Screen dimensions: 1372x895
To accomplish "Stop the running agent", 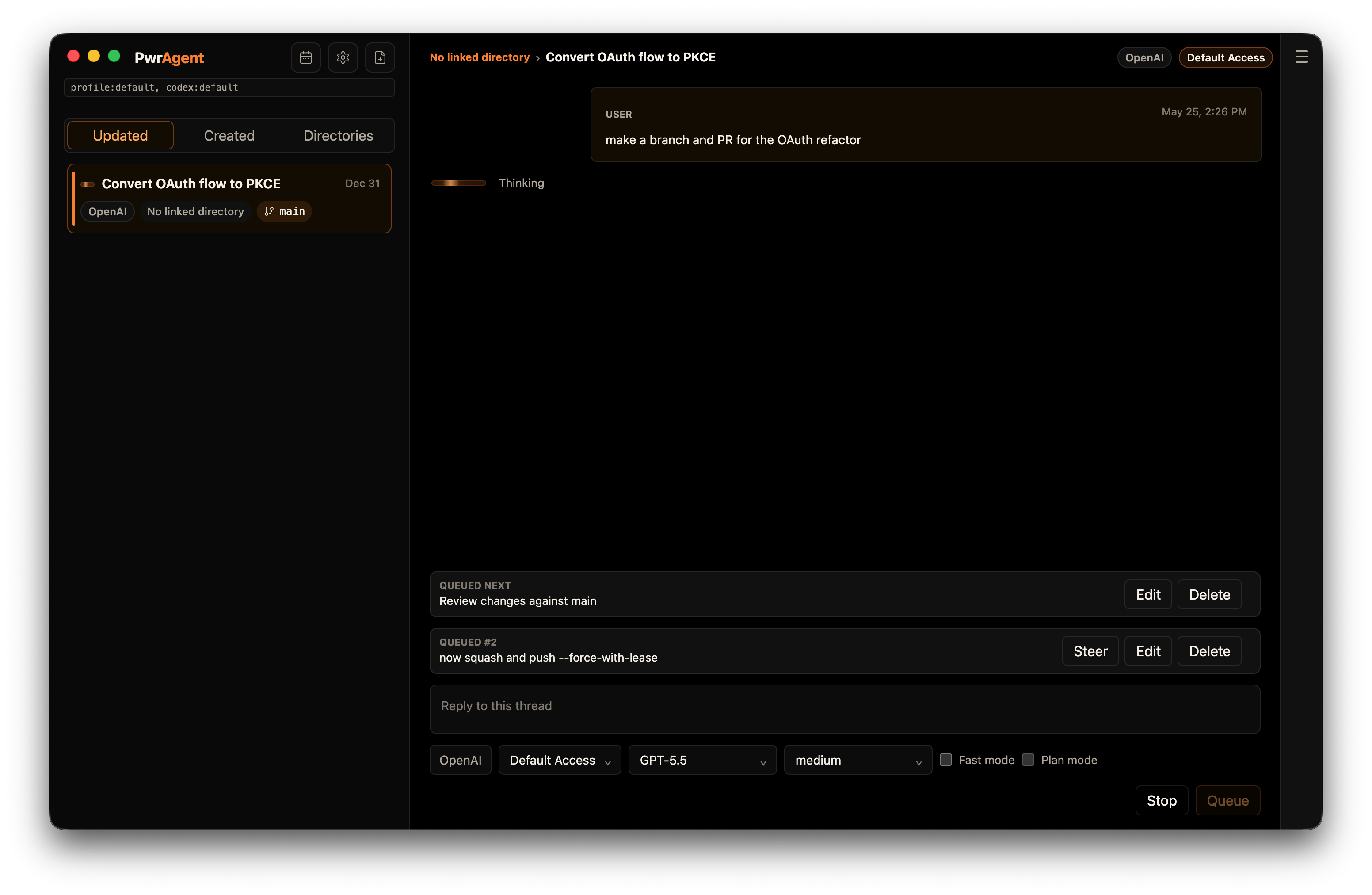I will pyautogui.click(x=1162, y=800).
